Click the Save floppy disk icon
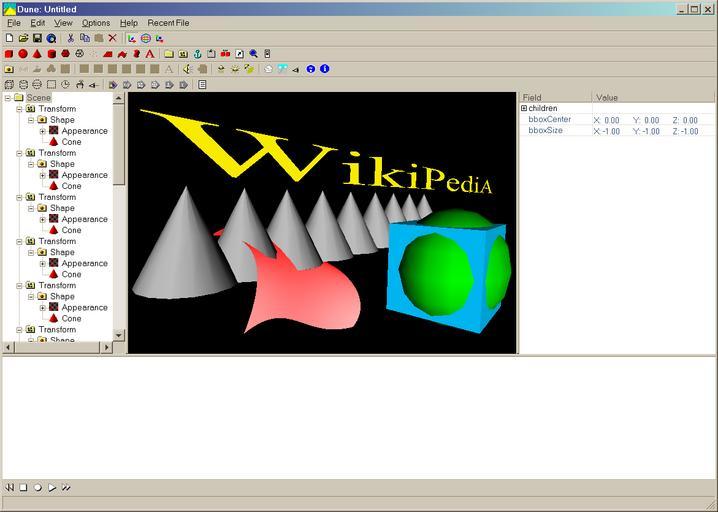Viewport: 718px width, 512px height. [x=37, y=38]
